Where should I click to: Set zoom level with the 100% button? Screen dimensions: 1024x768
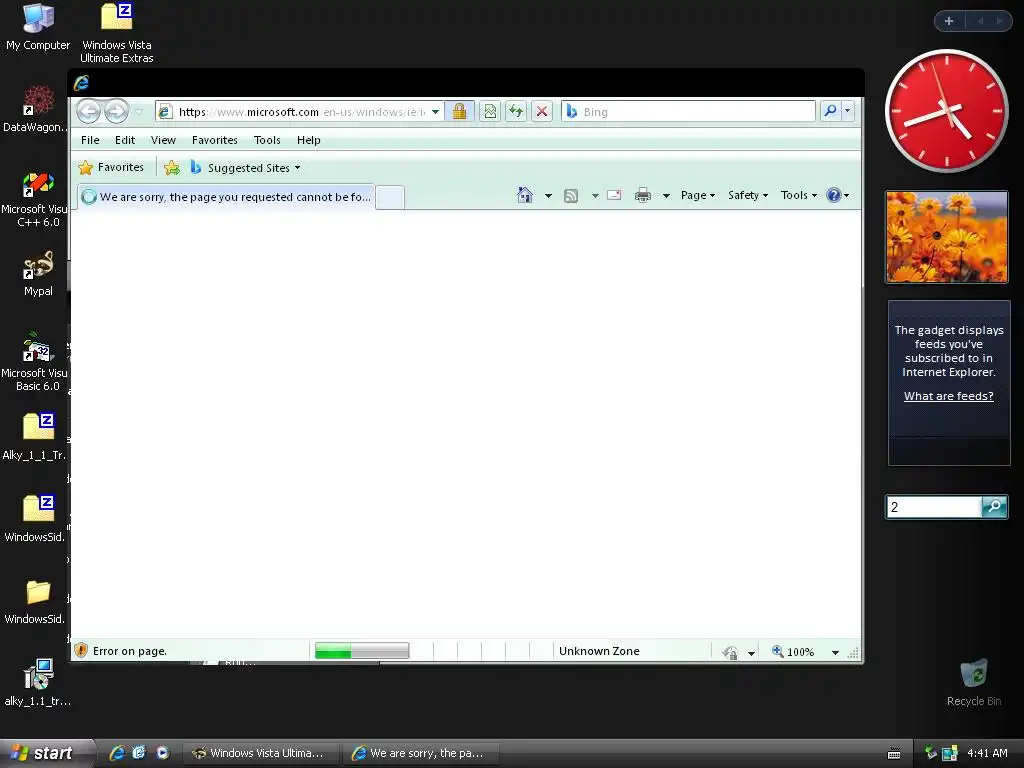point(793,651)
